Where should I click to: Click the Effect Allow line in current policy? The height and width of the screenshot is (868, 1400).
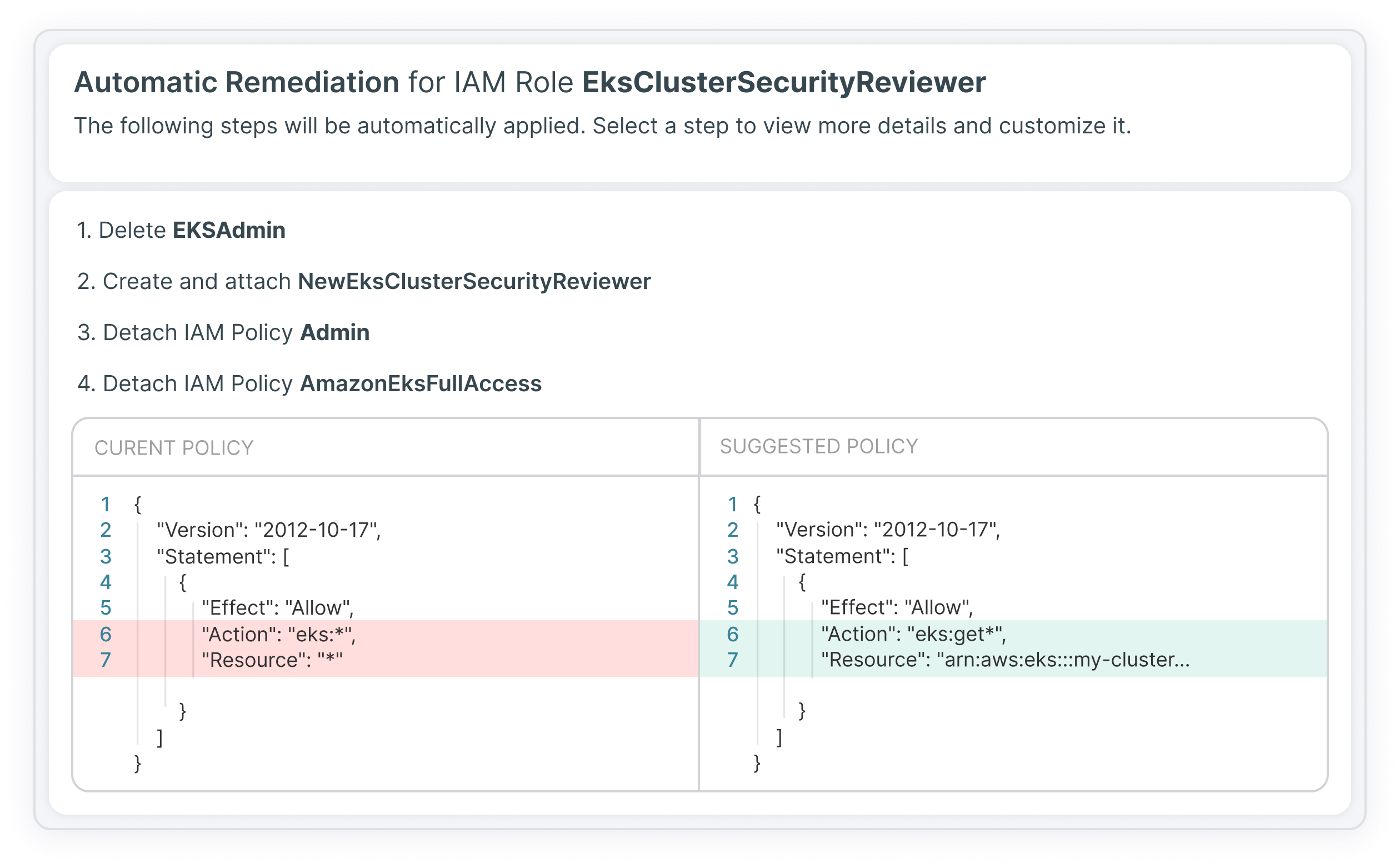(277, 608)
